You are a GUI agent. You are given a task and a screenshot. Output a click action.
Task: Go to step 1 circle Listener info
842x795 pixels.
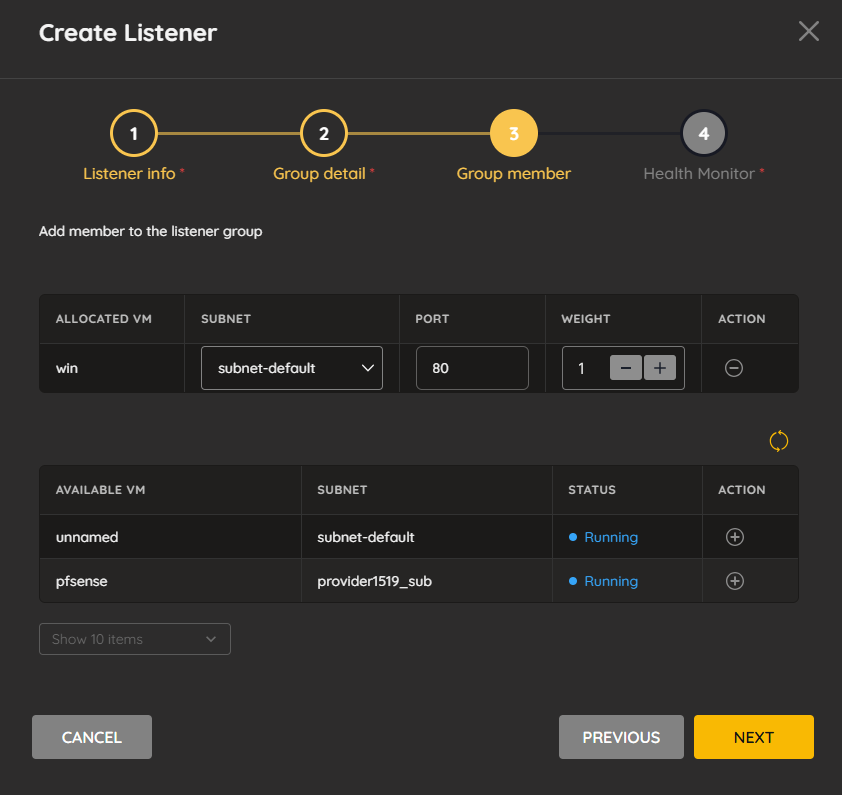[134, 133]
